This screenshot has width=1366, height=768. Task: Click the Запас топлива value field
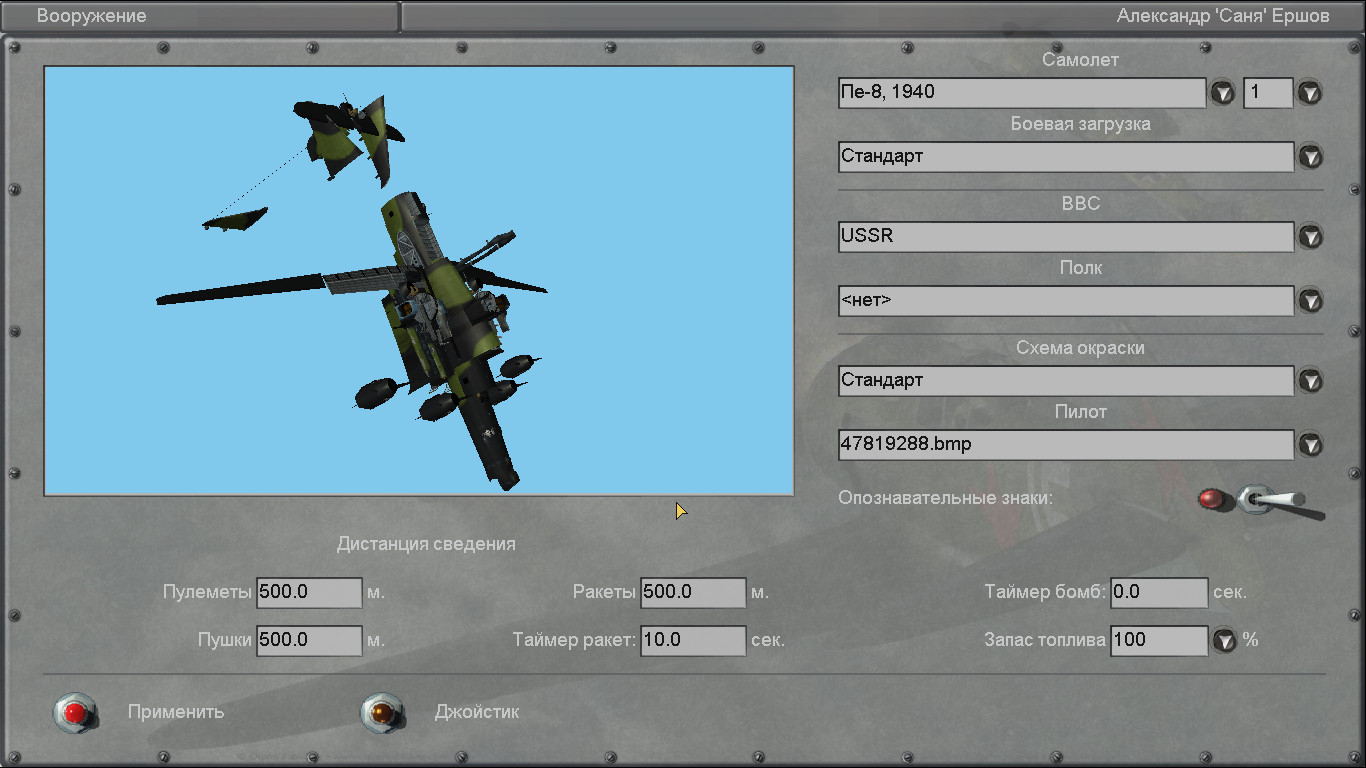point(1159,640)
